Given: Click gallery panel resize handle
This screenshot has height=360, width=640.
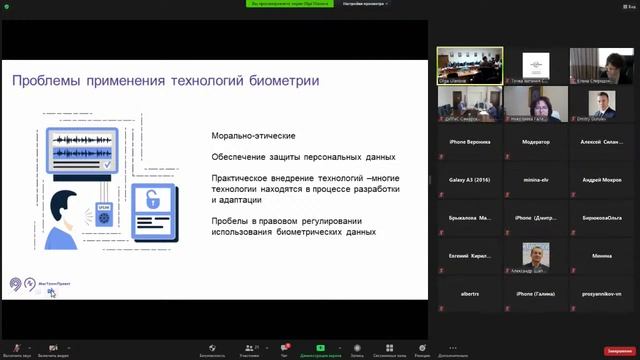Looking at the screenshot, I should [x=430, y=180].
